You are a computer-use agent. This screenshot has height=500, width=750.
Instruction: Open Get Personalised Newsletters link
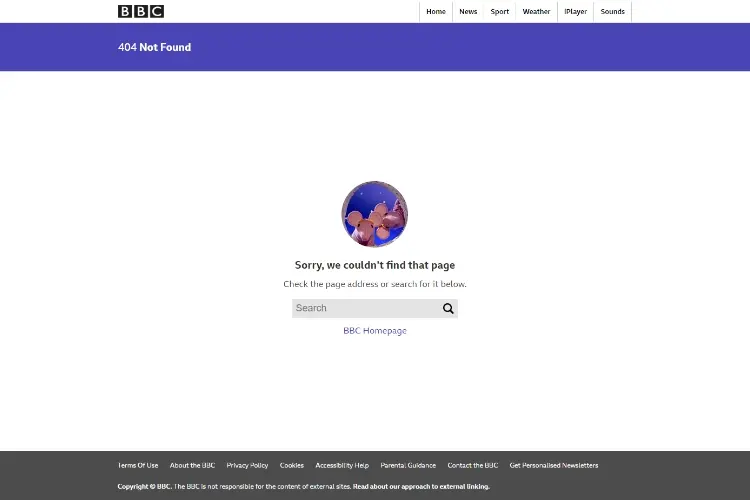(554, 466)
